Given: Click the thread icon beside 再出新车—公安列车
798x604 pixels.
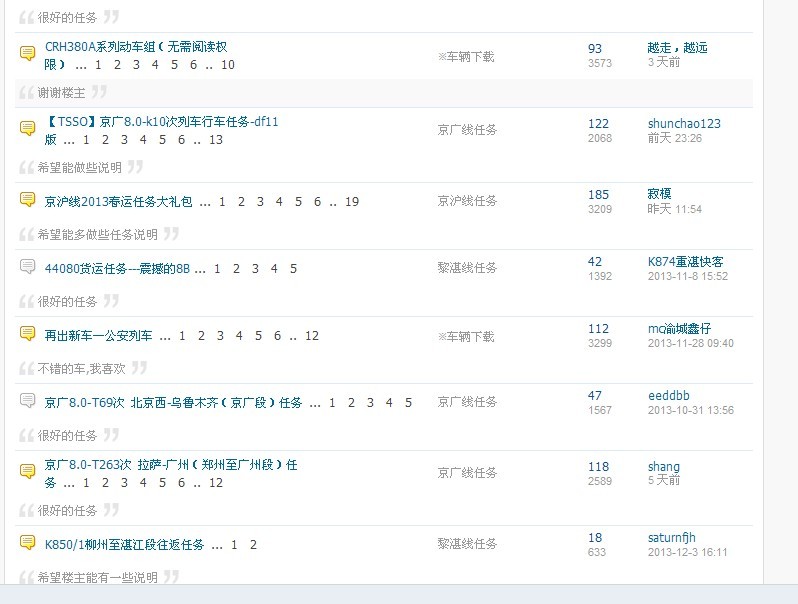Looking at the screenshot, I should (x=28, y=335).
